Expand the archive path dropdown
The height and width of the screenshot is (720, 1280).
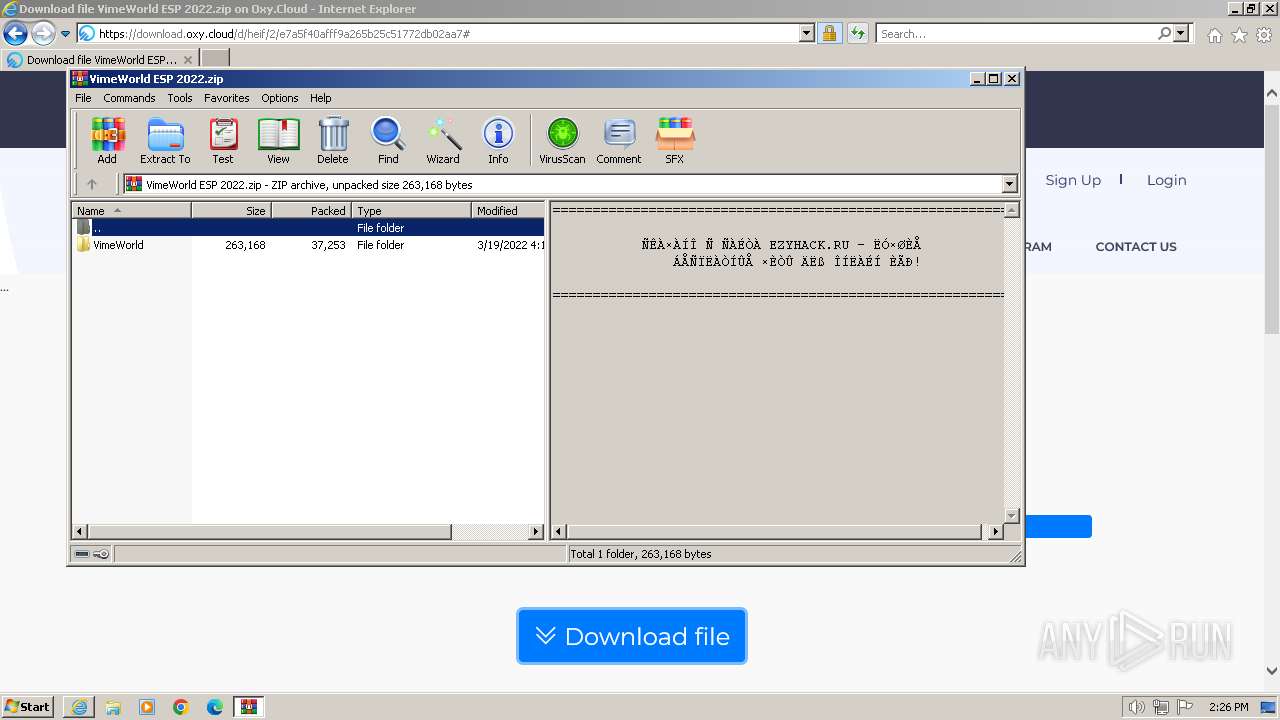click(x=1009, y=184)
